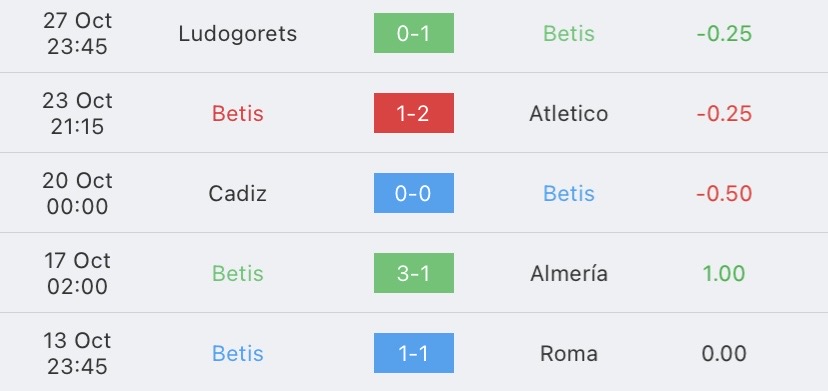Viewport: 828px width, 391px height.
Task: Open the Roma team link
Action: pos(569,353)
